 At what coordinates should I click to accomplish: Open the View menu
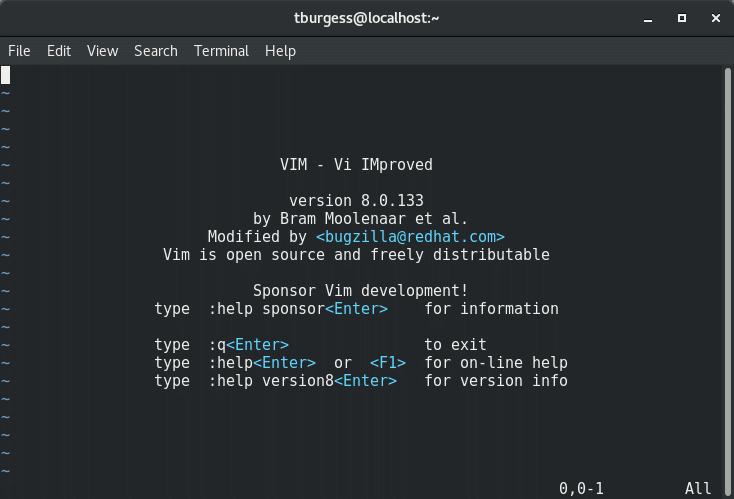pyautogui.click(x=102, y=51)
